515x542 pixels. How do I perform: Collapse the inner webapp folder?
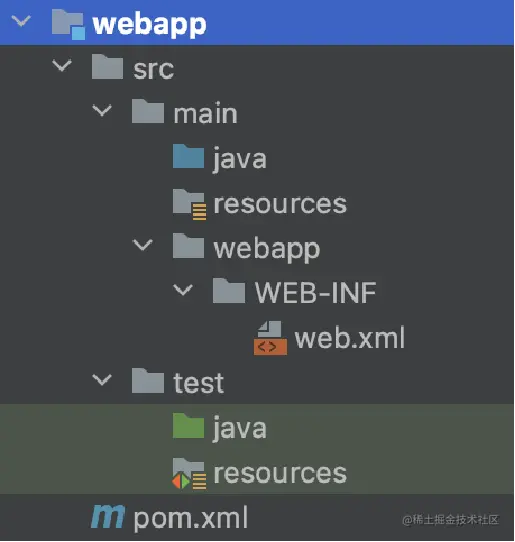coord(142,245)
